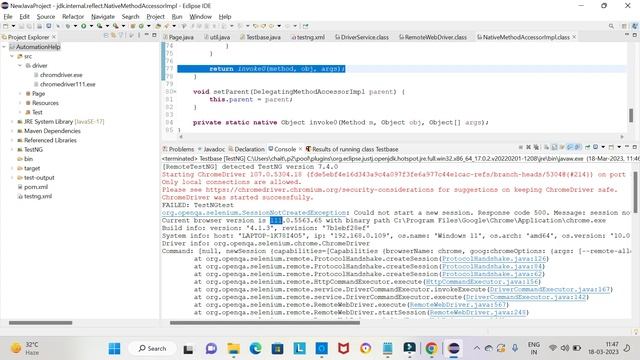Select pom.xml in Project Explorer

33,187
